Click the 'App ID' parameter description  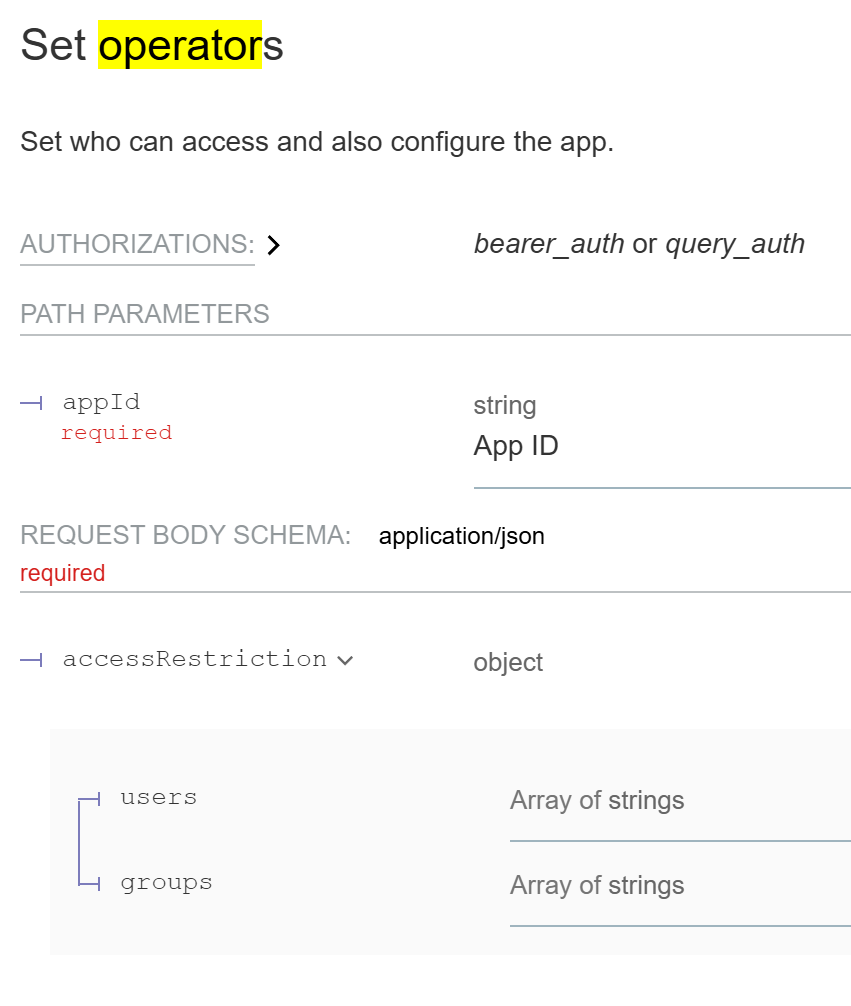(x=516, y=446)
